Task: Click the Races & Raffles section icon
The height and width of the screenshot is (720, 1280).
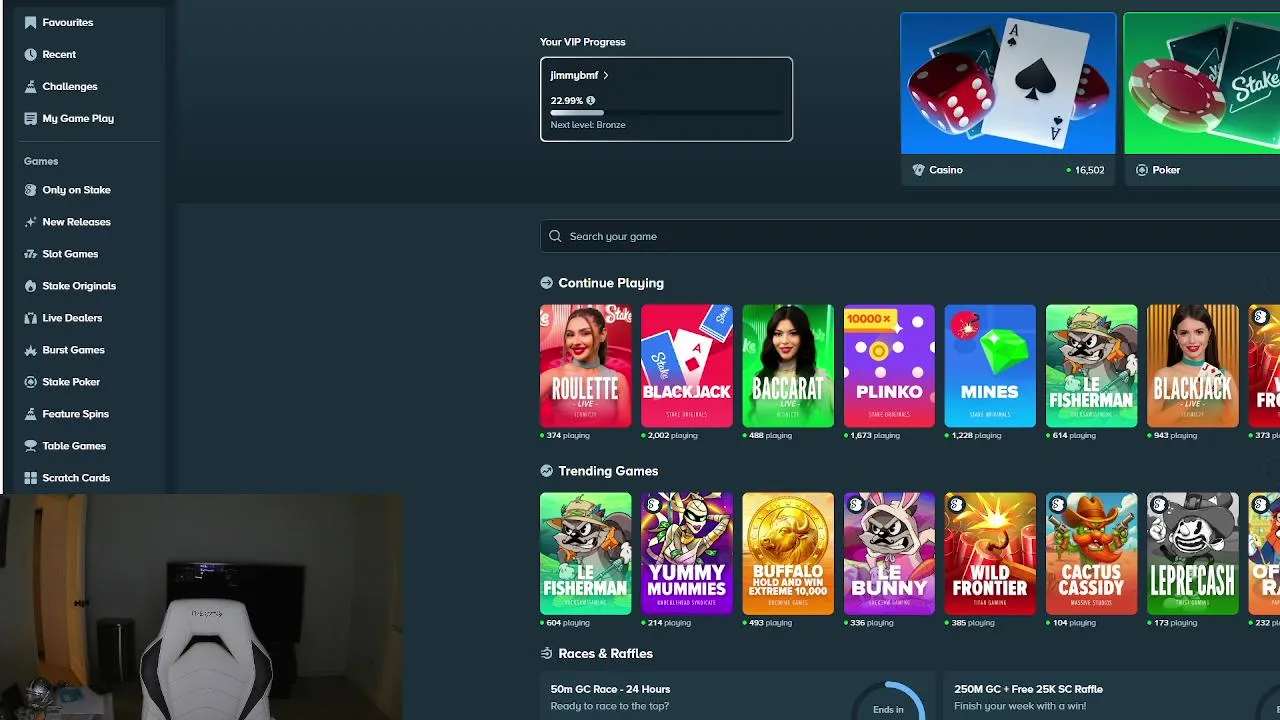Action: [546, 654]
